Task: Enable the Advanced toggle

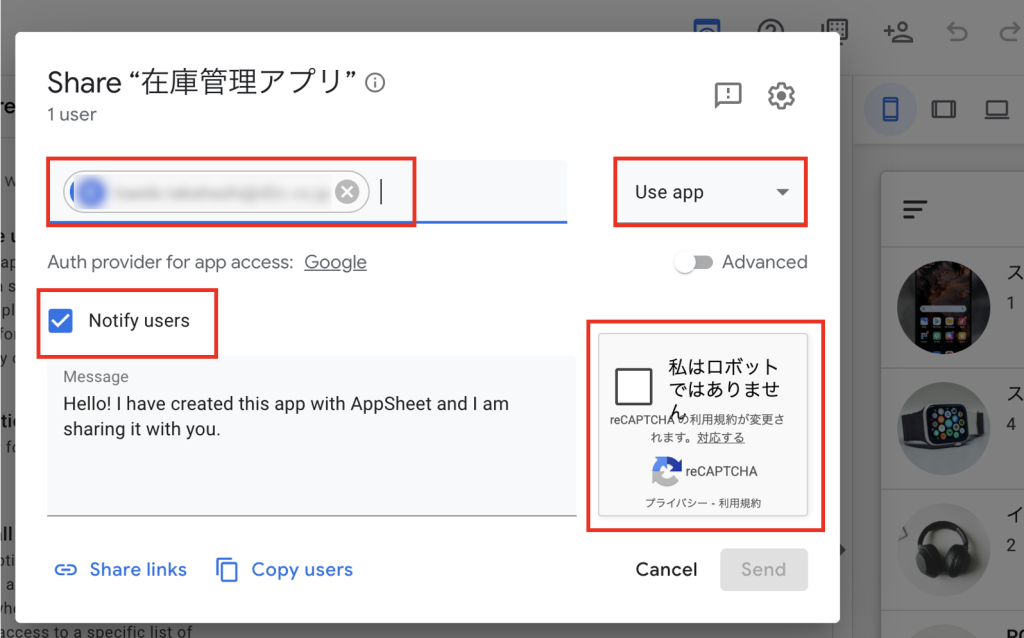Action: 693,262
